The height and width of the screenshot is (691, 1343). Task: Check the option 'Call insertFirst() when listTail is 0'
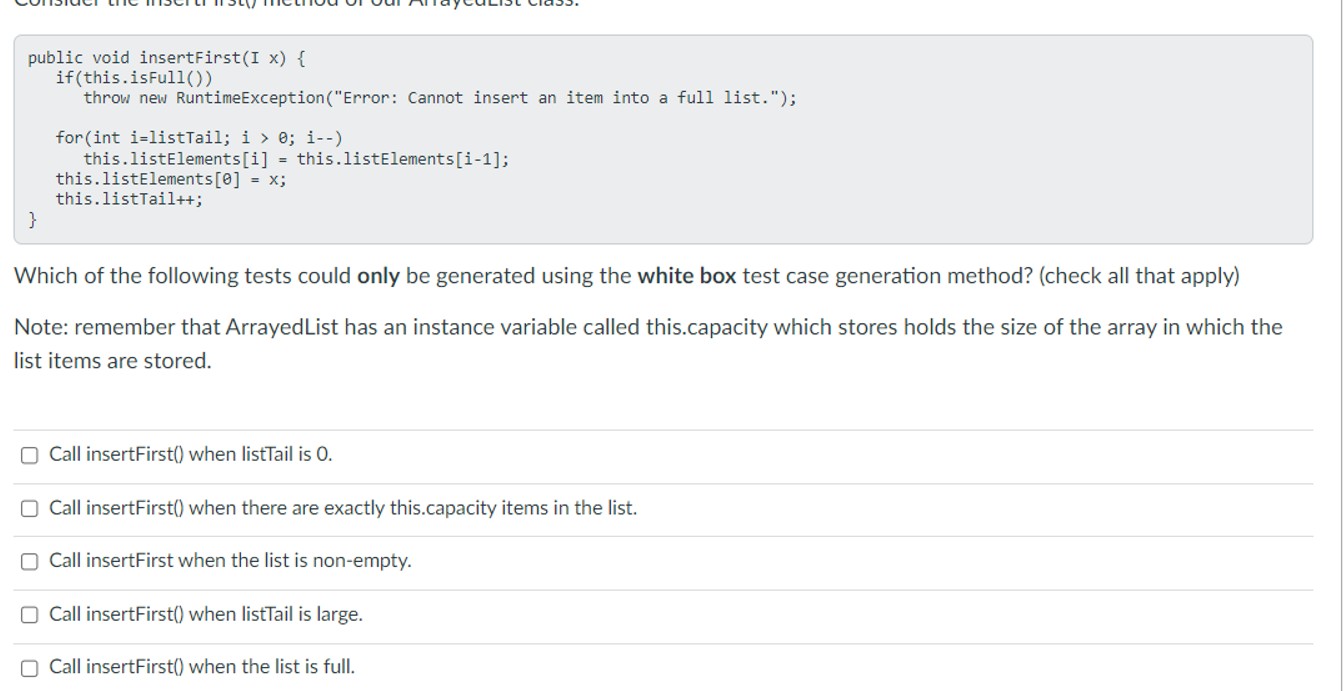[30, 455]
